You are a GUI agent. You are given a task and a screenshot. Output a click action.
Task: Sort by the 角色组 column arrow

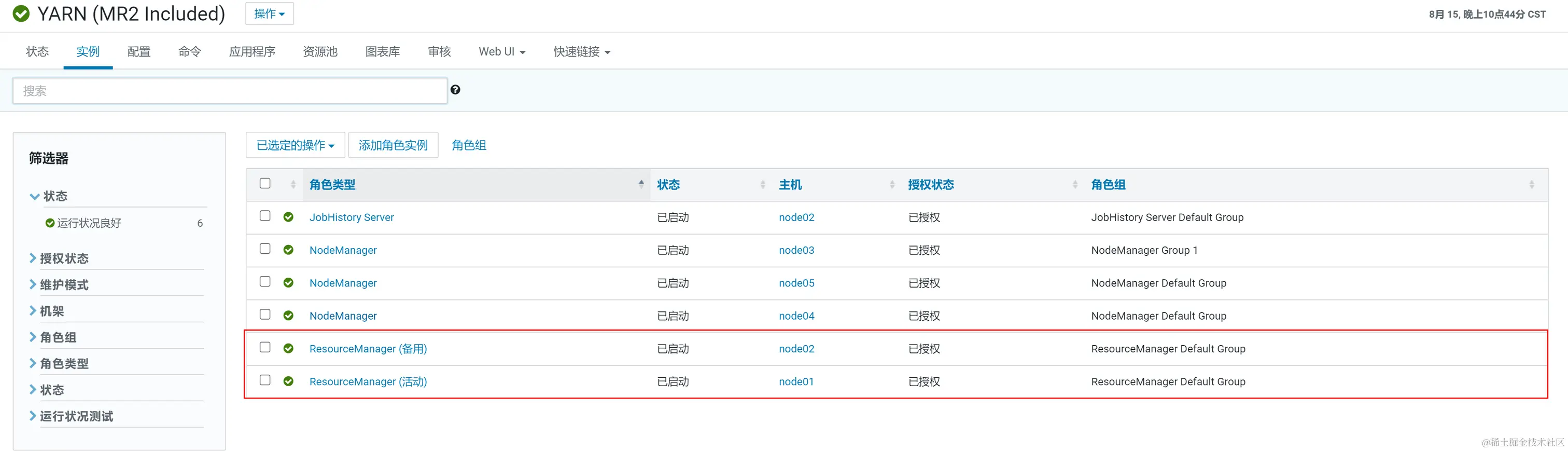coord(1532,184)
